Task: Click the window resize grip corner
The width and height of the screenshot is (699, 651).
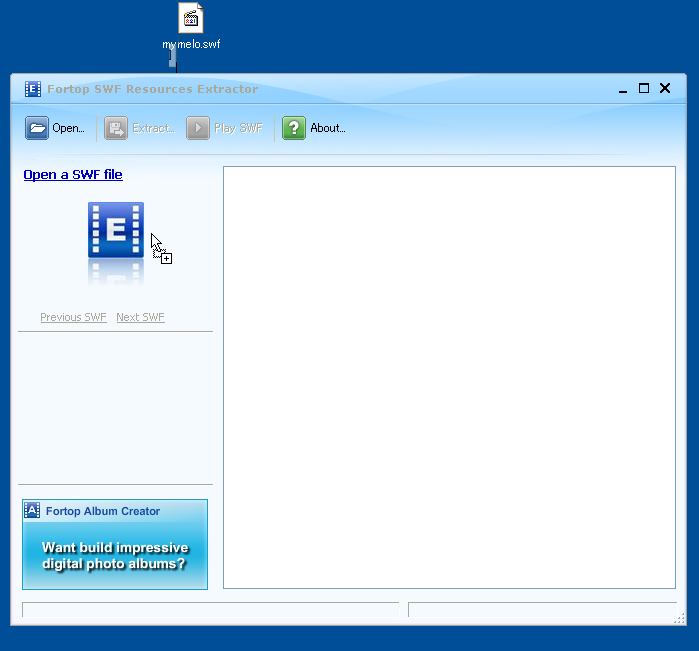Action: tap(679, 618)
